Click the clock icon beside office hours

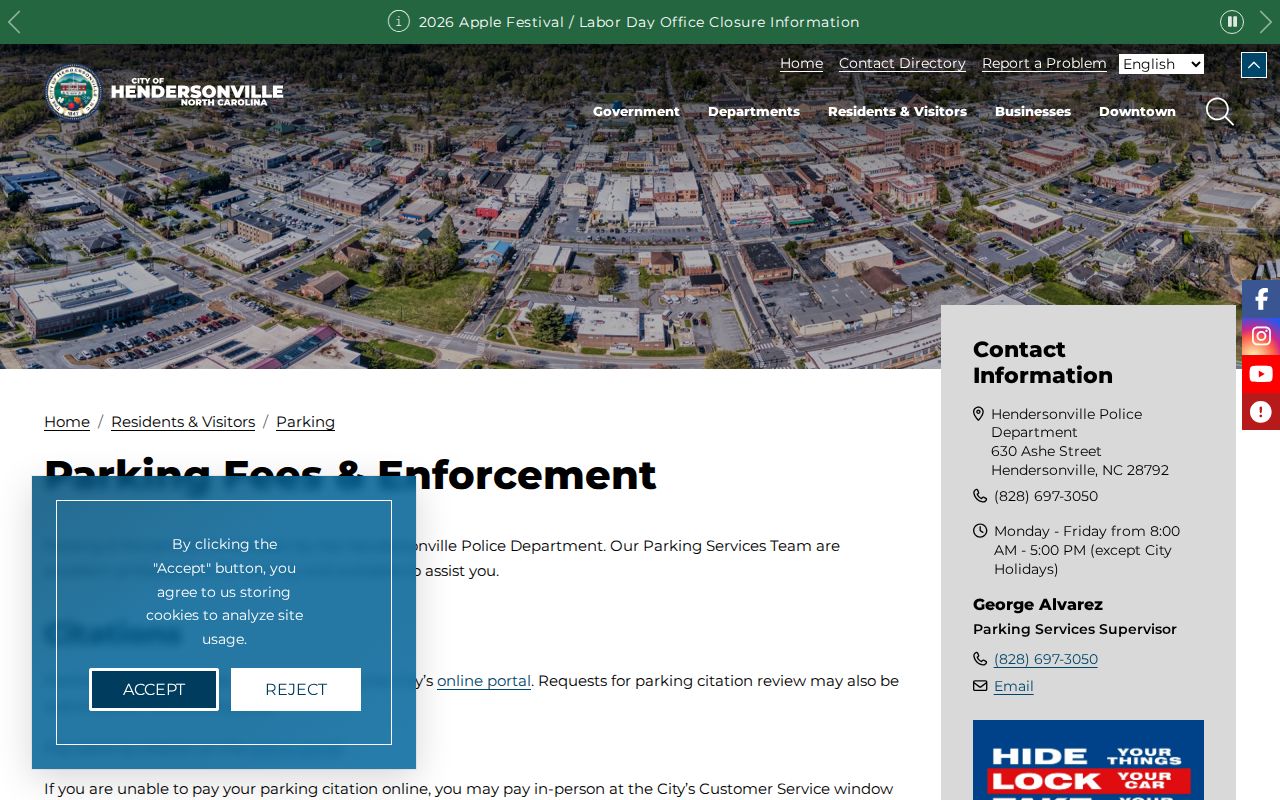pos(980,531)
